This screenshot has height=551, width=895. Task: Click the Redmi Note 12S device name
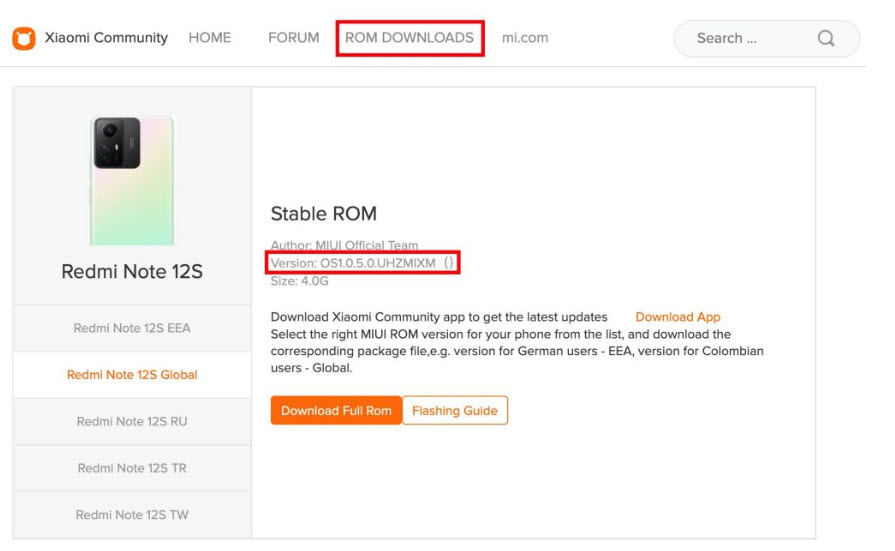[132, 272]
